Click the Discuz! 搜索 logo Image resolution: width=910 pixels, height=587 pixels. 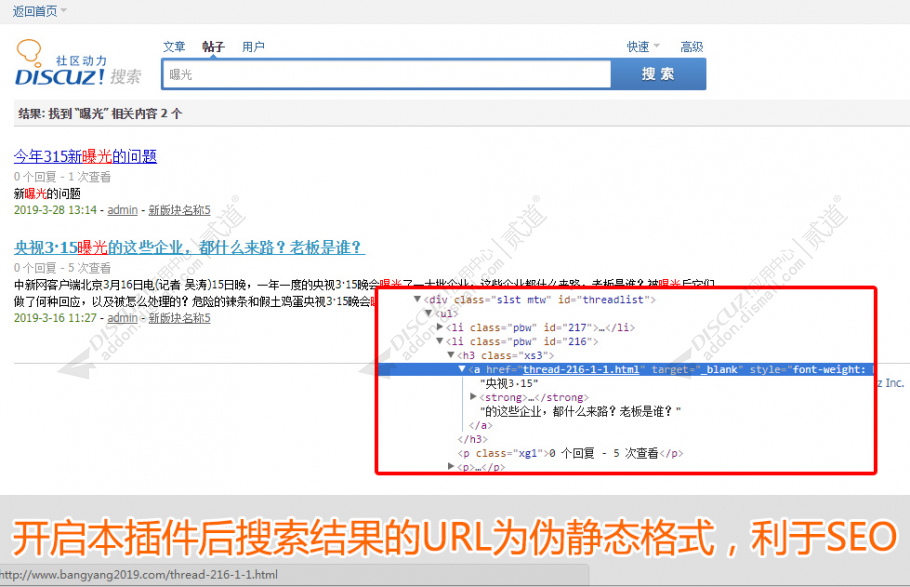[78, 63]
